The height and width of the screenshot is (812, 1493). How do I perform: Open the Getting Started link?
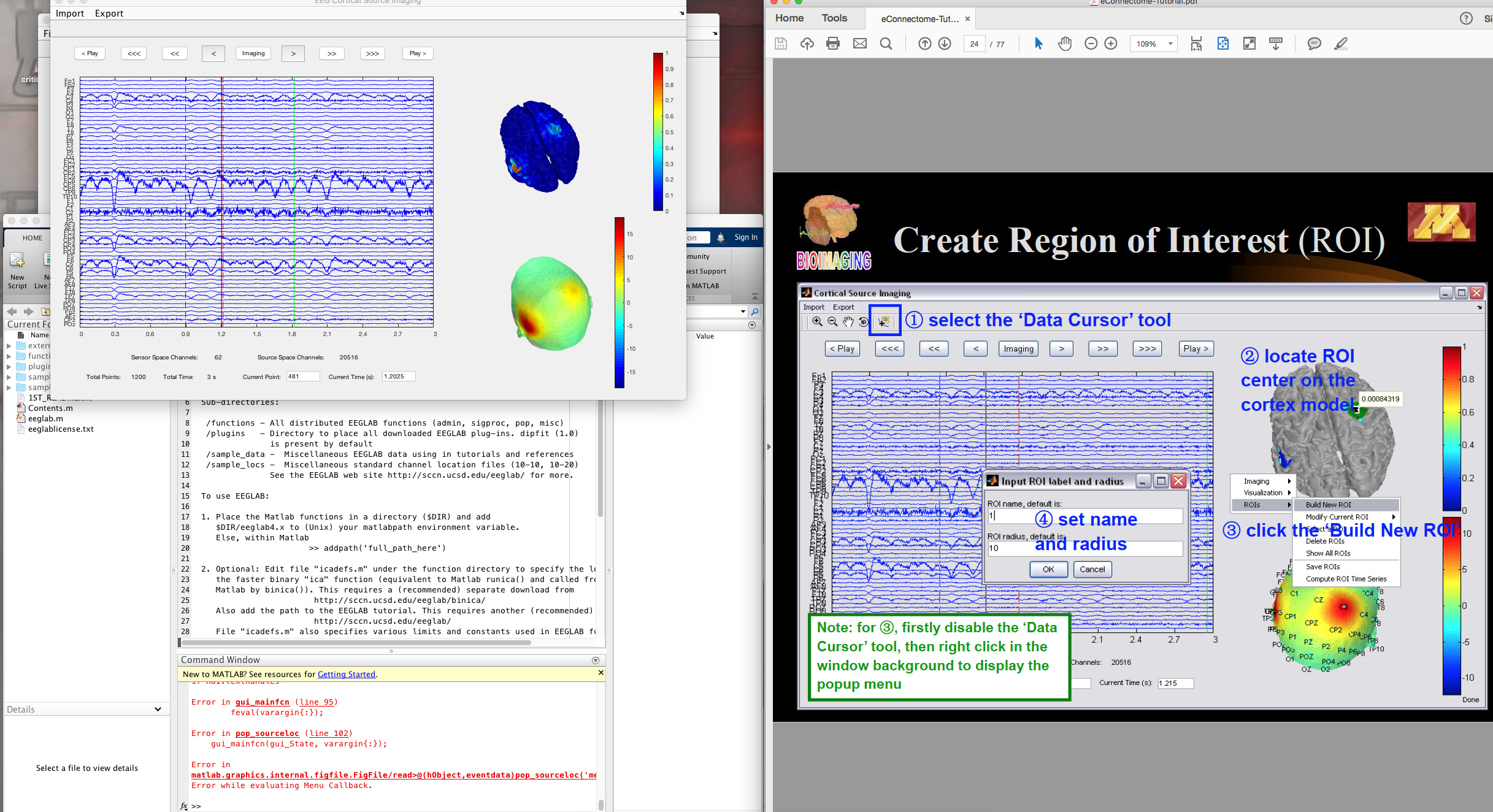[346, 674]
